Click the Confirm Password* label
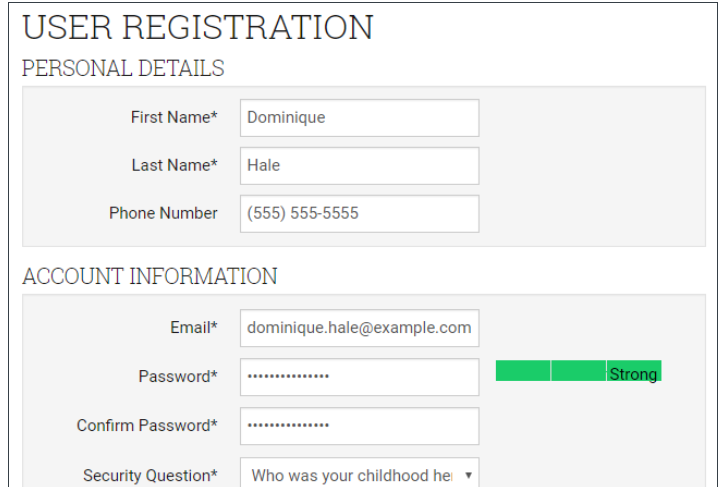This screenshot has height=487, width=725. (x=147, y=426)
